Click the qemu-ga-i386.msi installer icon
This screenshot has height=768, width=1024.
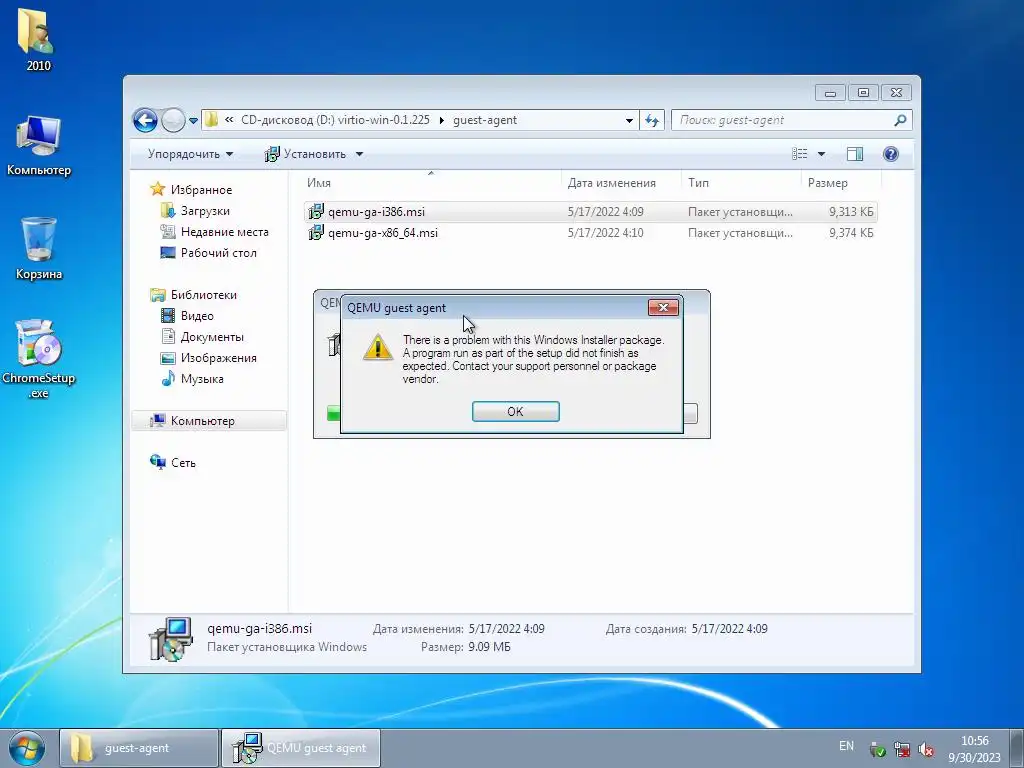(x=315, y=212)
